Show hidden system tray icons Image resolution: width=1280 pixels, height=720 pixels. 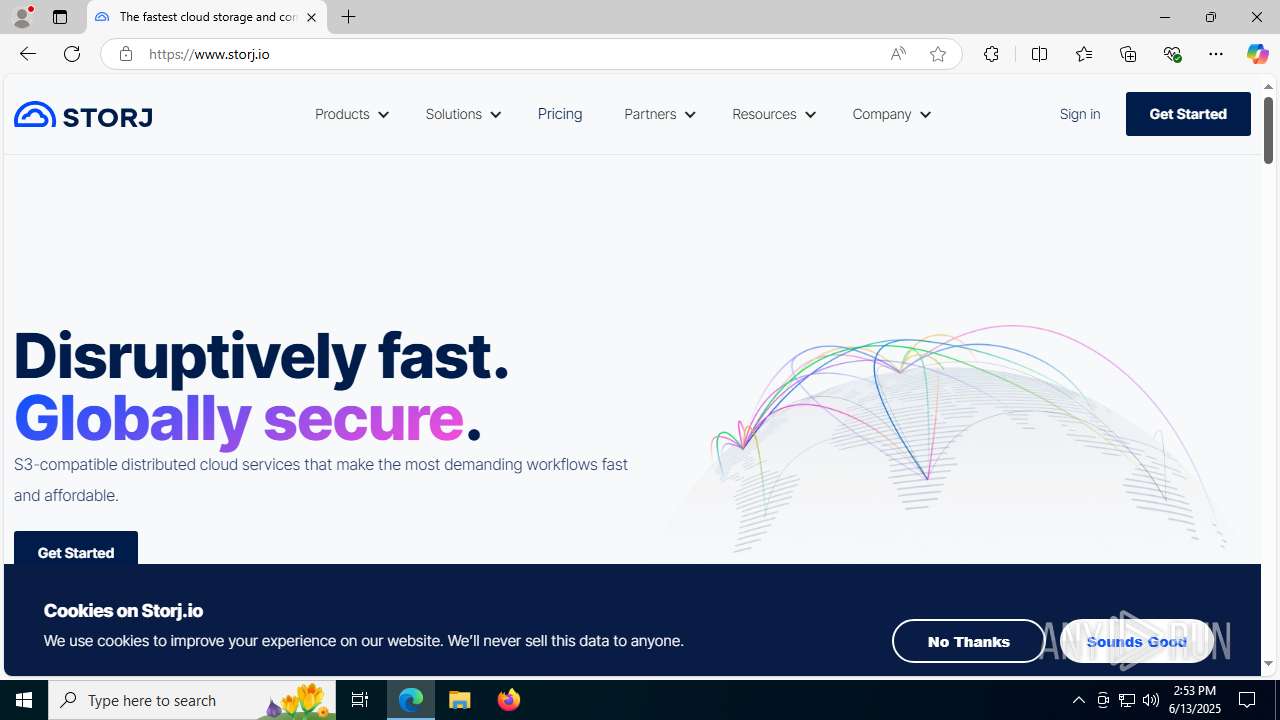tap(1078, 700)
